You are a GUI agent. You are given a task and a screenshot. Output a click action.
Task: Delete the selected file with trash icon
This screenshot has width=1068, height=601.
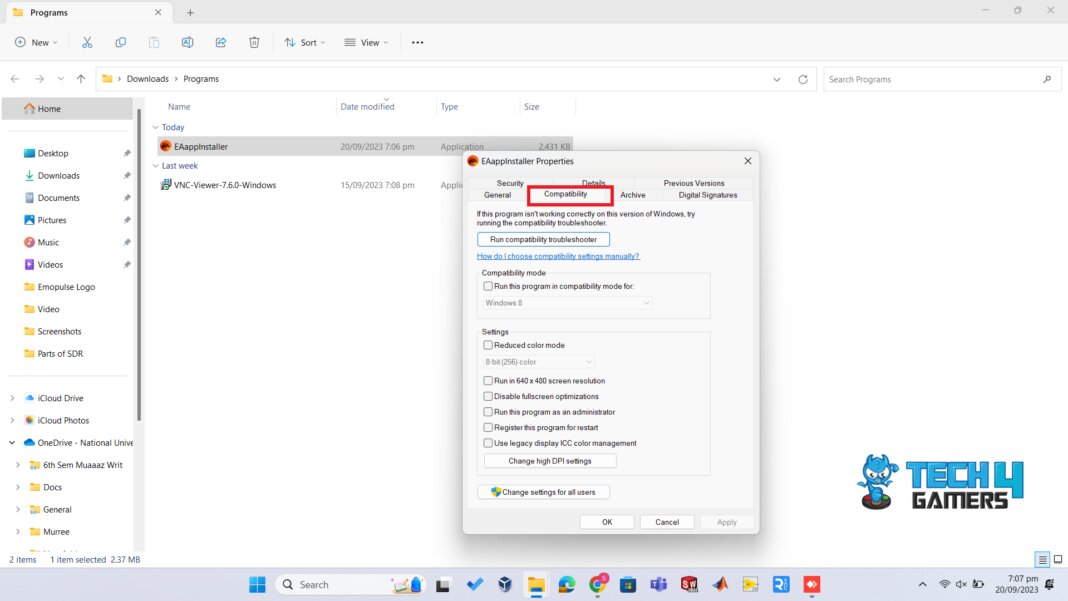point(254,42)
